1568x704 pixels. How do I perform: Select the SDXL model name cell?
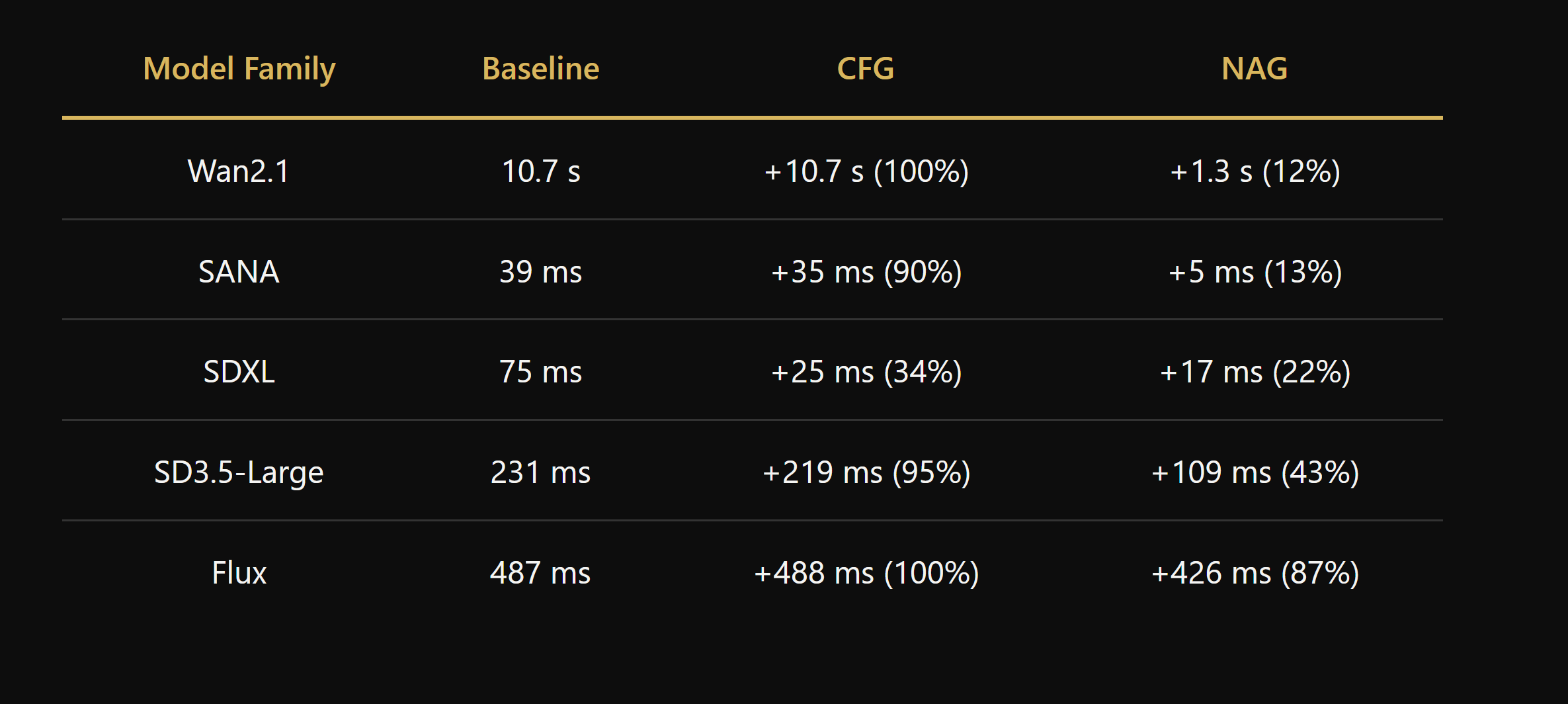pyautogui.click(x=239, y=372)
